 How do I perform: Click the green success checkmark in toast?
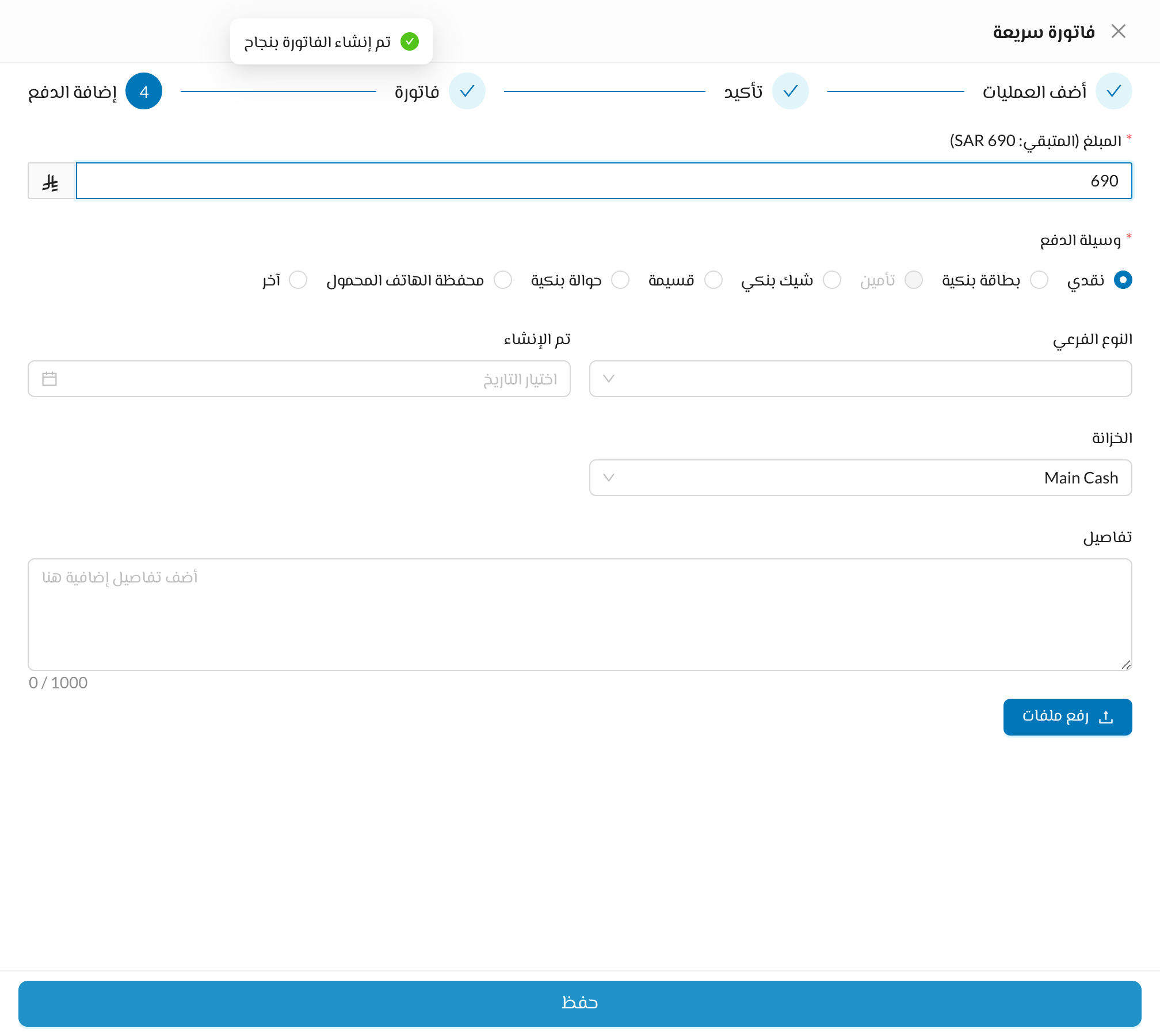pos(410,41)
